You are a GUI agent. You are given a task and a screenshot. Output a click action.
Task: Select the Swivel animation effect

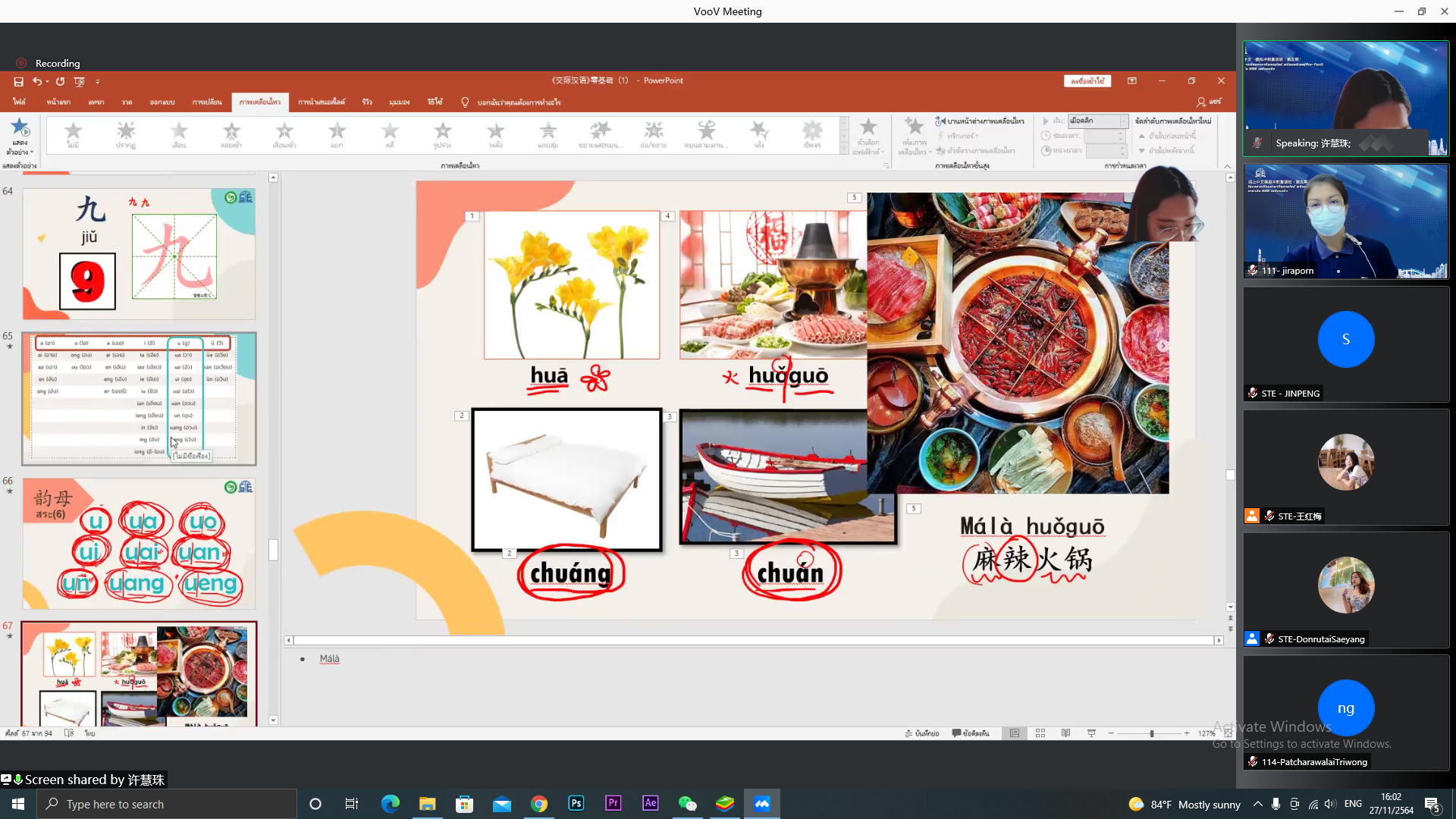click(706, 134)
